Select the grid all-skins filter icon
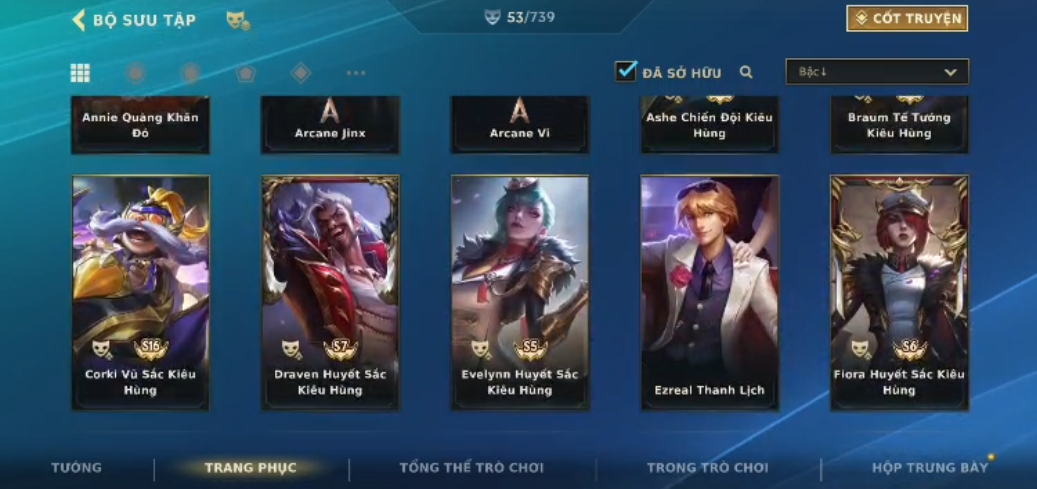The image size is (1037, 489). [x=80, y=73]
